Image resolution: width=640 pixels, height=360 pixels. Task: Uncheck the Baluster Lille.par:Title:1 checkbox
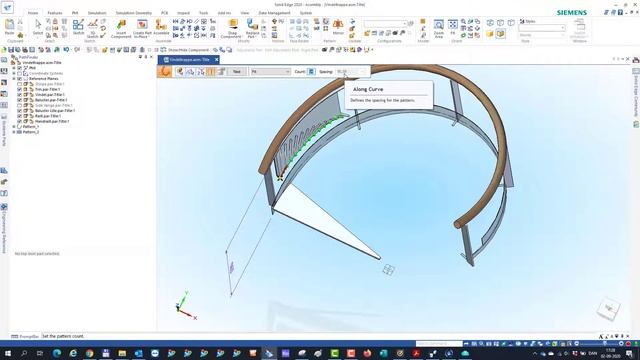(x=20, y=111)
